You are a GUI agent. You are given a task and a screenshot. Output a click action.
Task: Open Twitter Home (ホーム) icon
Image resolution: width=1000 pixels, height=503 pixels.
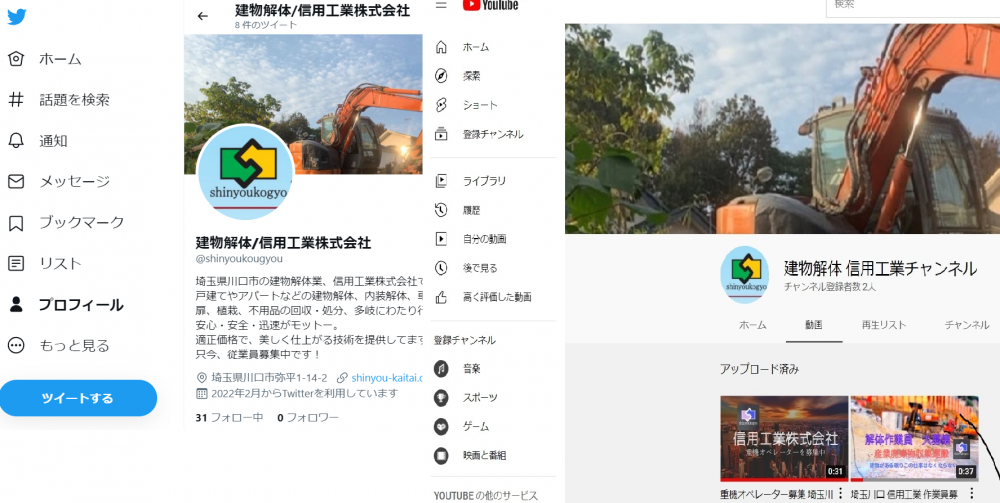click(x=16, y=59)
